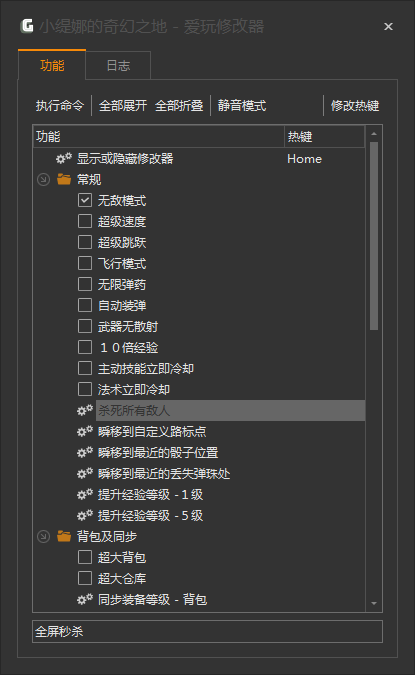
Task: Click gear icon for 提升经验等级 - 1 级
Action: 85,494
